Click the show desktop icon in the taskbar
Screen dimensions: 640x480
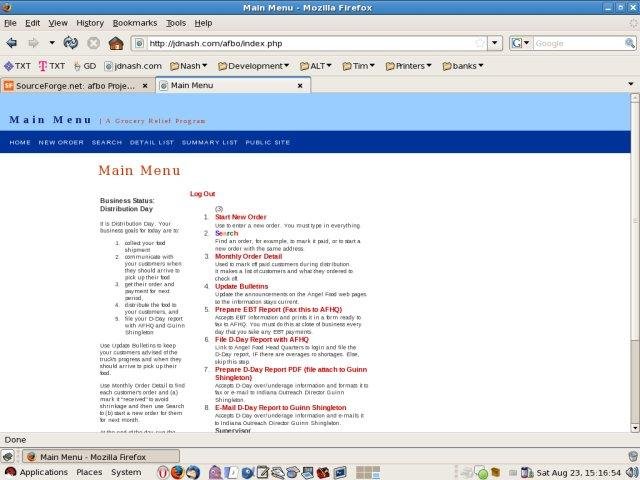pos(7,456)
